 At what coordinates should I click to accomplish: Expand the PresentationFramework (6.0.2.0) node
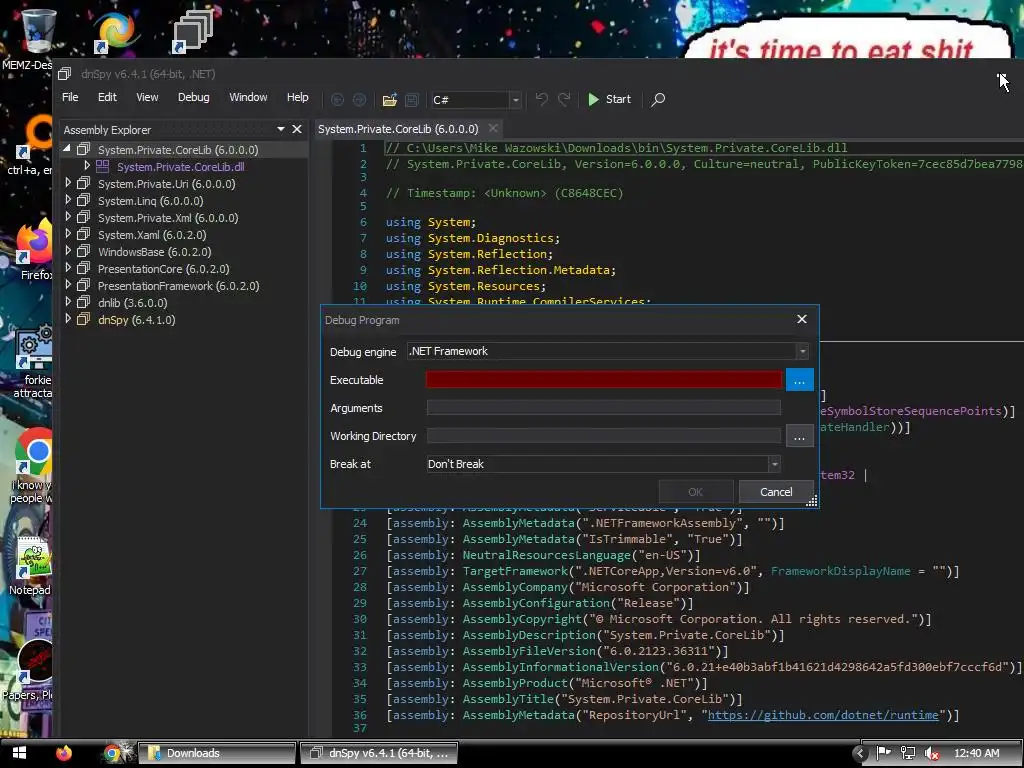68,285
